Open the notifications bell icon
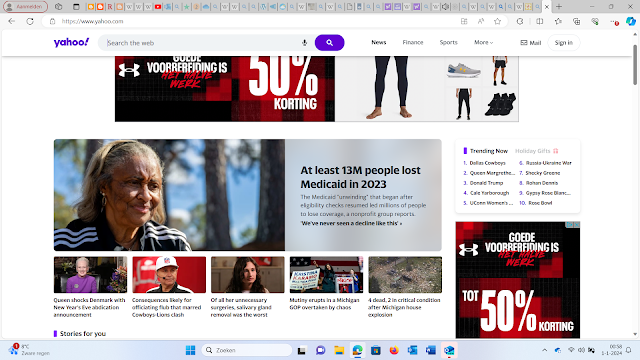This screenshot has height=360, width=640. click(x=629, y=350)
